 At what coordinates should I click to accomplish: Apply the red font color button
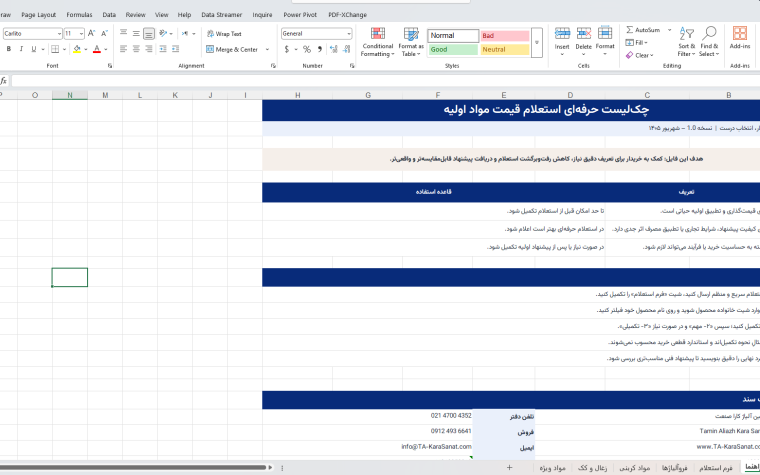tap(97, 49)
